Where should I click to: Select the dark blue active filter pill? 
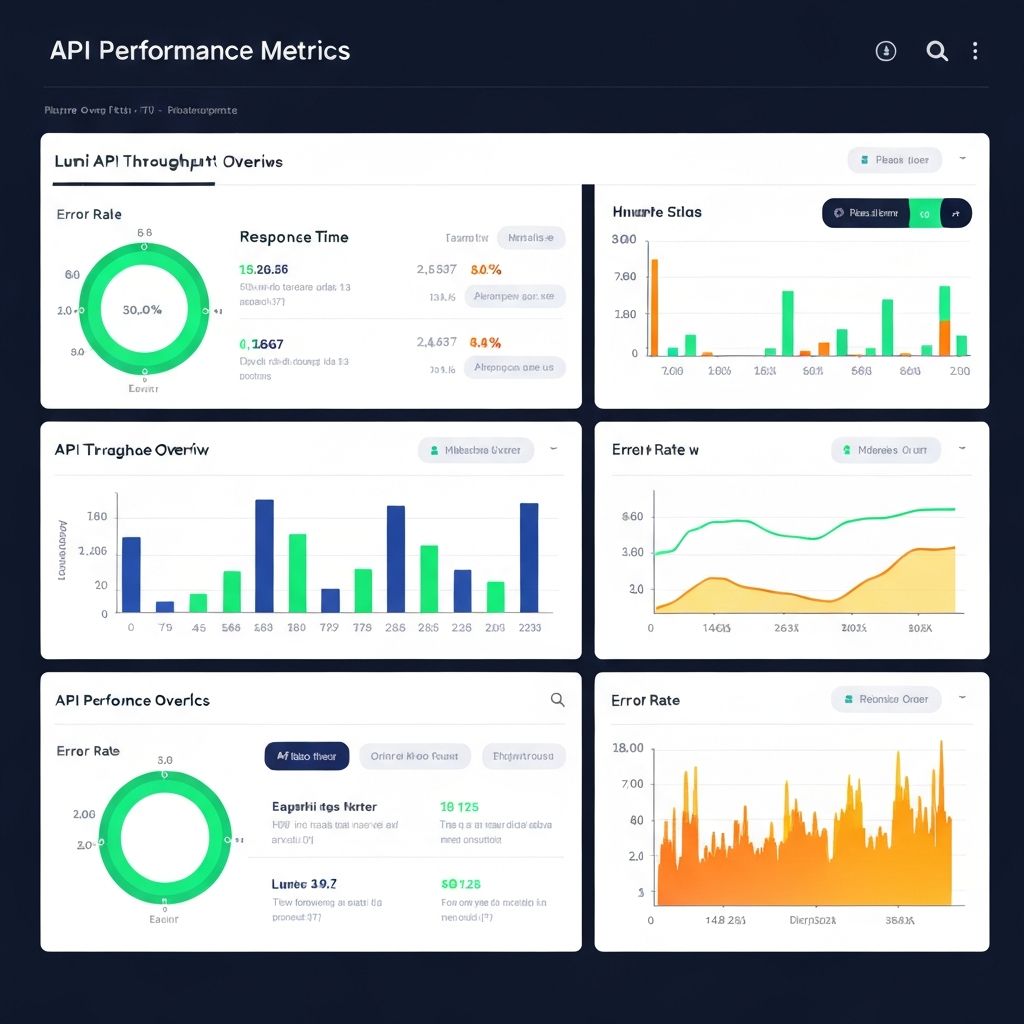(x=306, y=756)
